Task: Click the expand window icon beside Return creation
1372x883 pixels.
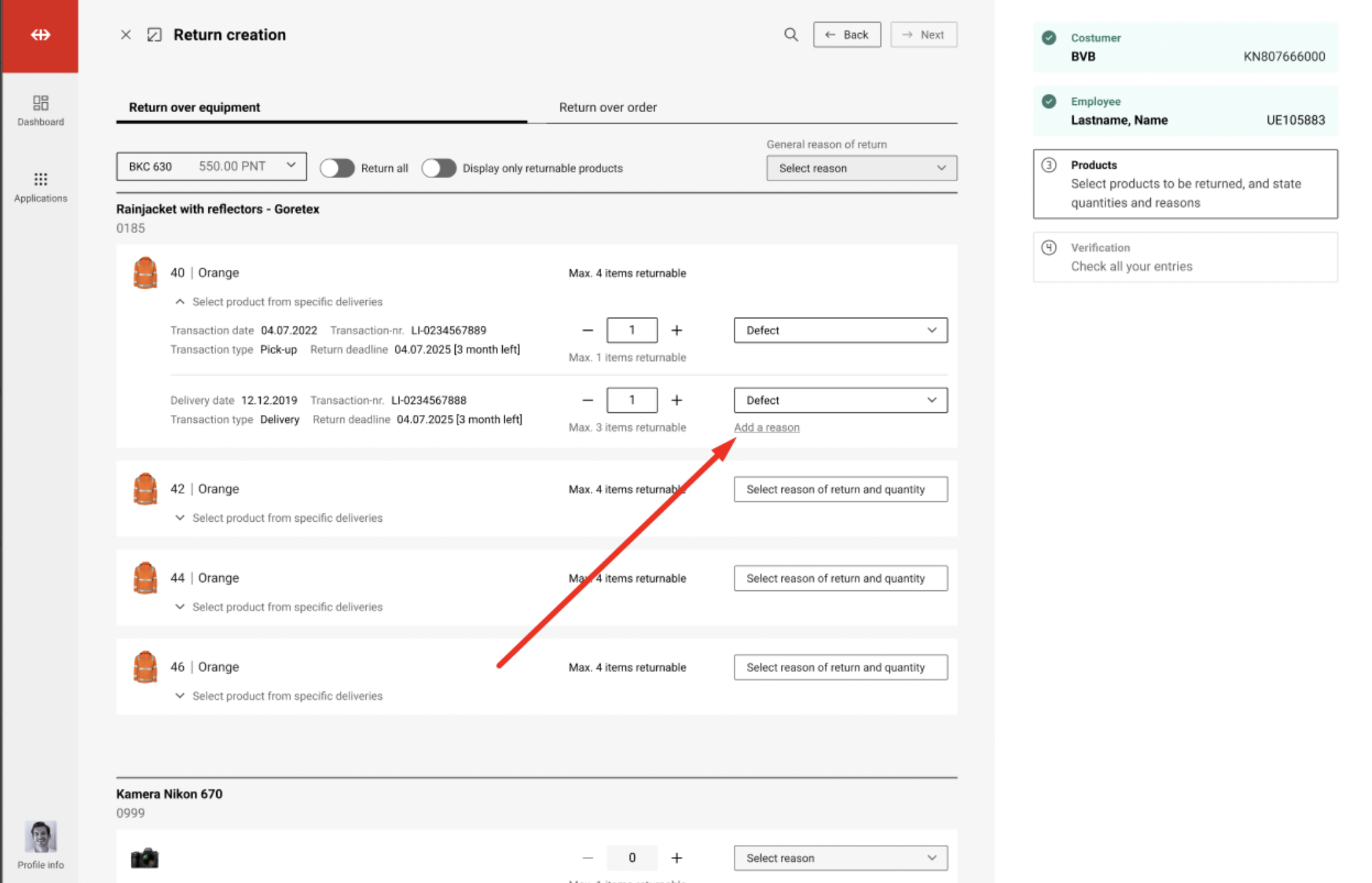Action: pyautogui.click(x=154, y=35)
